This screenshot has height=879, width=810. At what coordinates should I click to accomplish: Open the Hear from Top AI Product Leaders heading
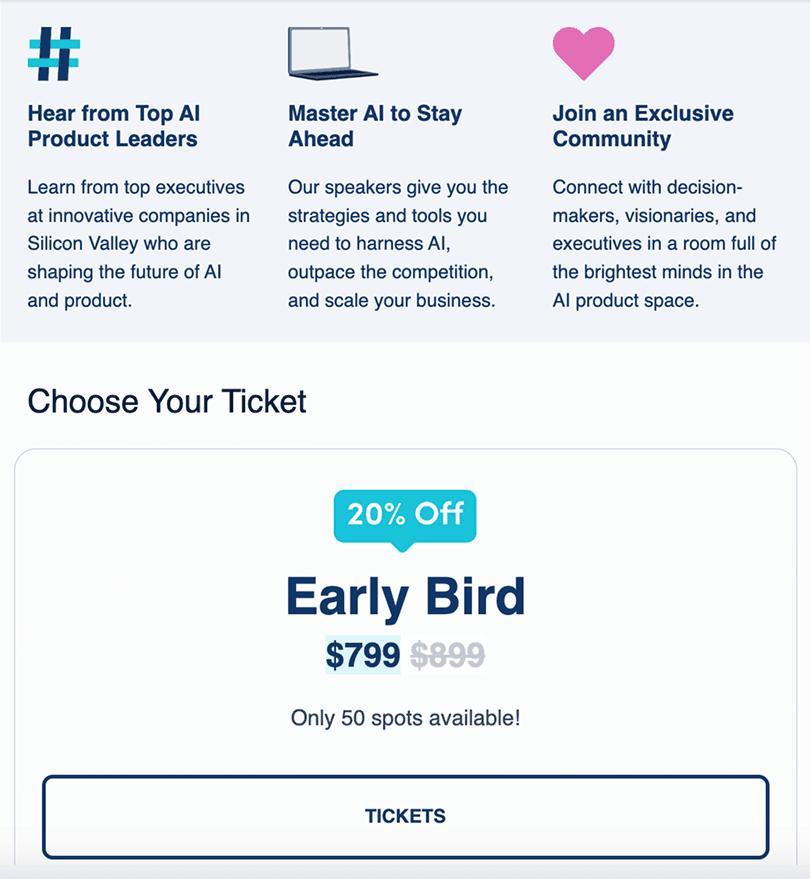pyautogui.click(x=114, y=126)
